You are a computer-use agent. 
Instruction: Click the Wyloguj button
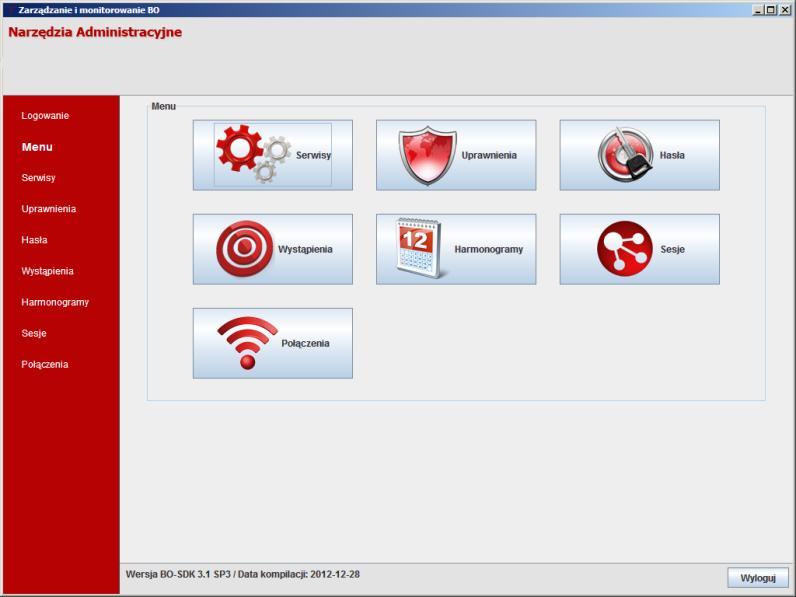click(758, 578)
